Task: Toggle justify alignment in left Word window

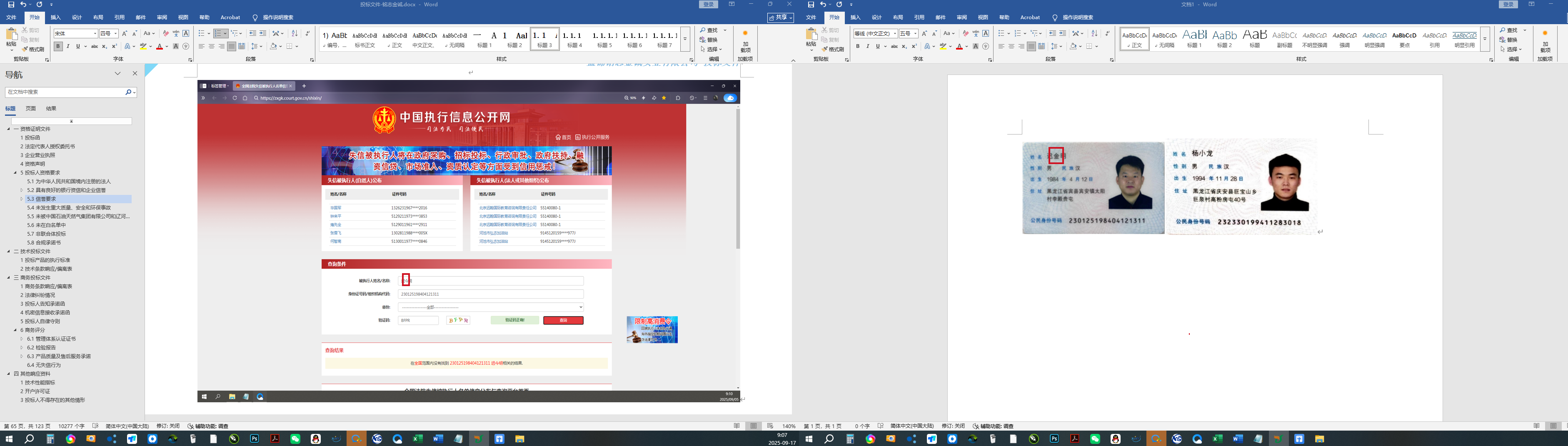Action: (x=231, y=46)
